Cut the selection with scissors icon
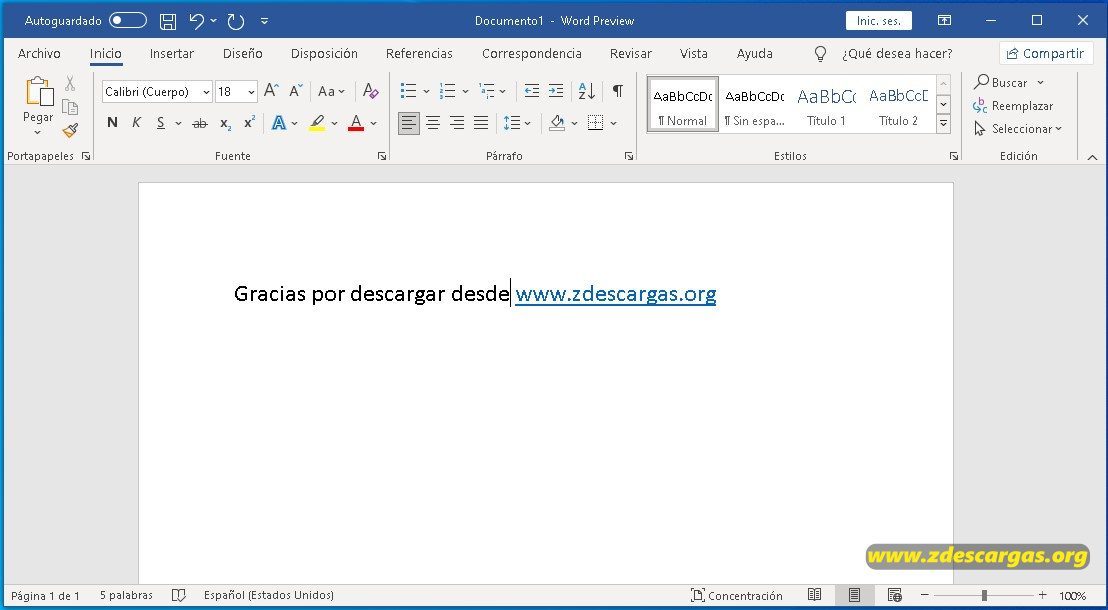1108x610 pixels. pos(70,83)
